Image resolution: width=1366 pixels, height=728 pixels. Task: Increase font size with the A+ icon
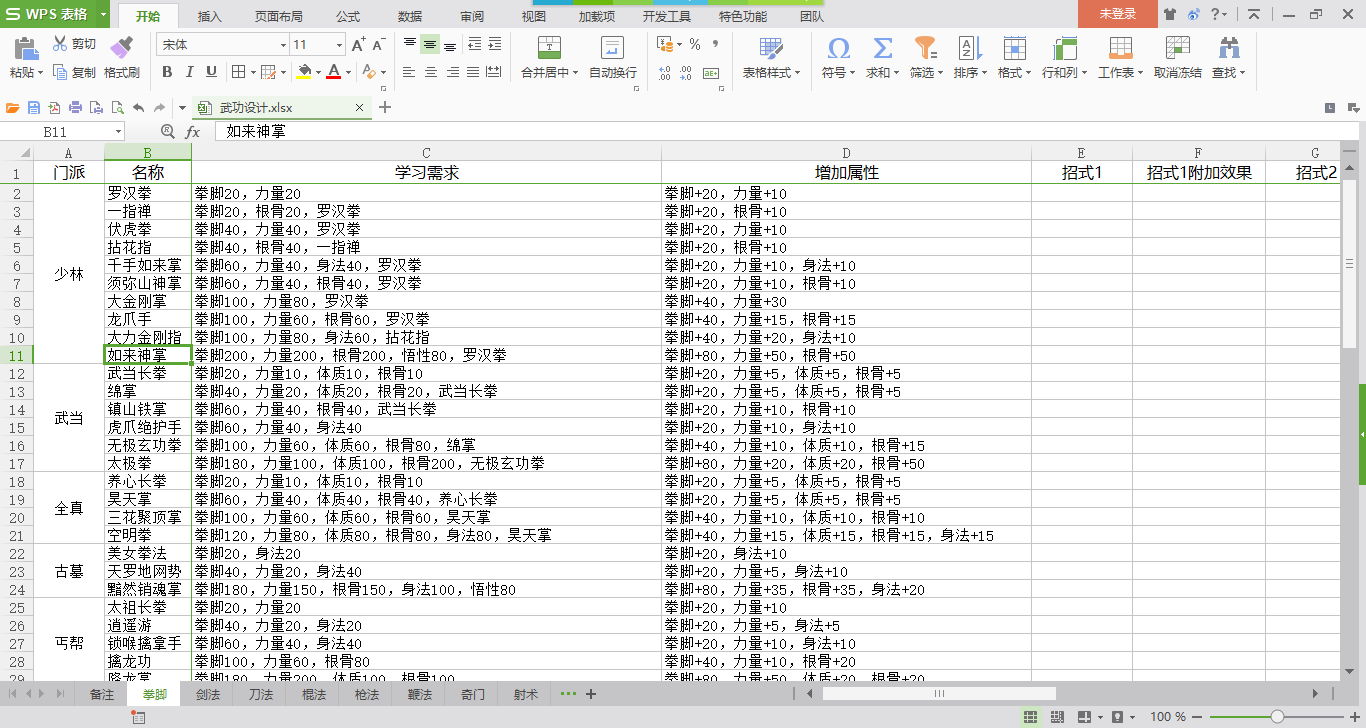tap(358, 45)
